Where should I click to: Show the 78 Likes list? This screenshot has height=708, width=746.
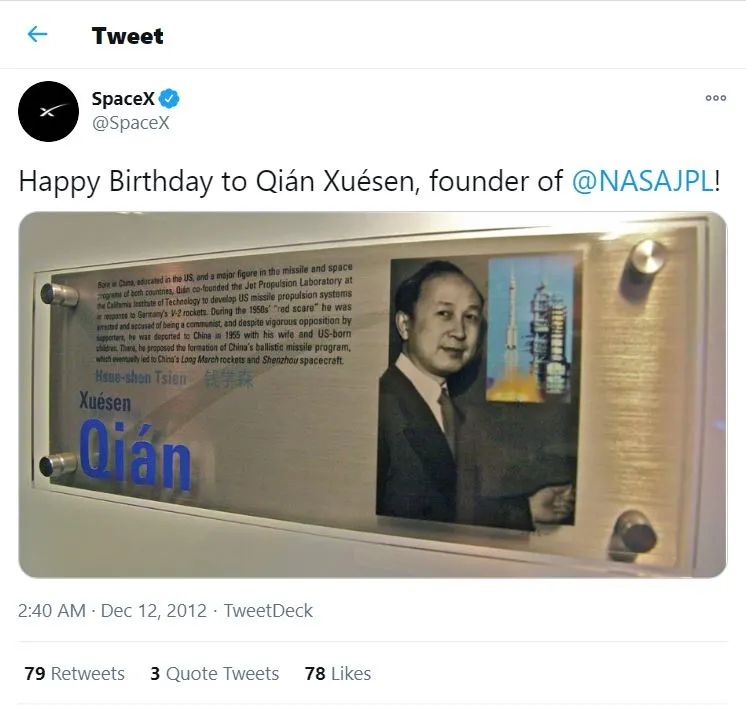coord(338,674)
